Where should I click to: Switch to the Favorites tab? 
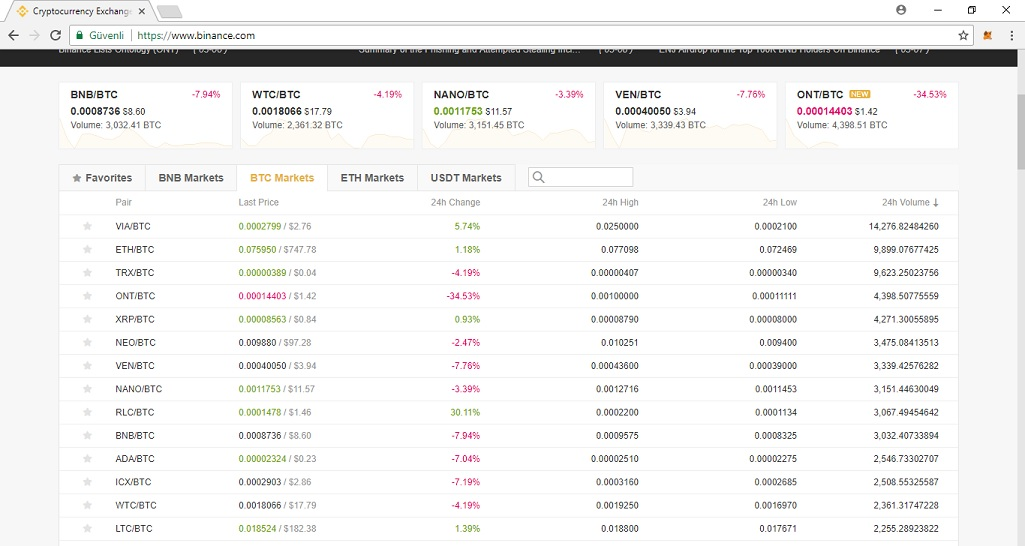[102, 178]
